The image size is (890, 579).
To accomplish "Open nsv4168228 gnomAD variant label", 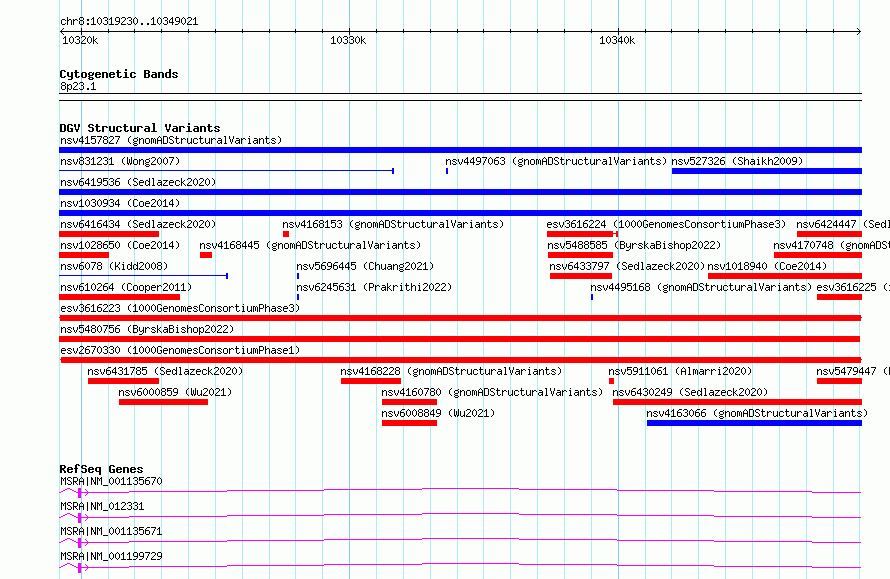I will pyautogui.click(x=451, y=371).
